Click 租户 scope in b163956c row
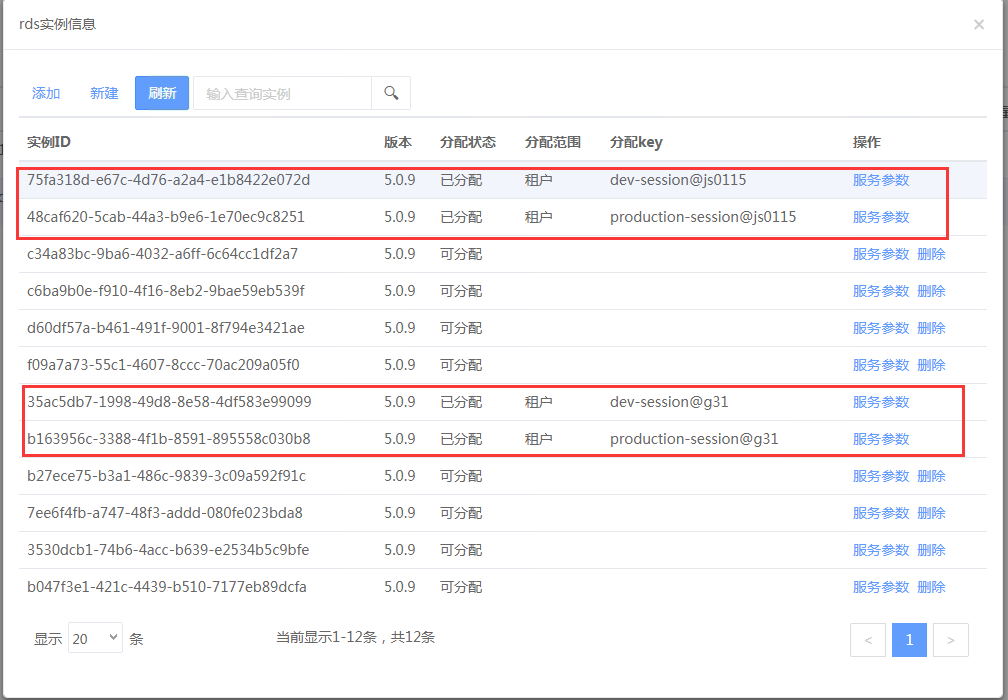Viewport: 1008px width, 700px height. tap(539, 439)
